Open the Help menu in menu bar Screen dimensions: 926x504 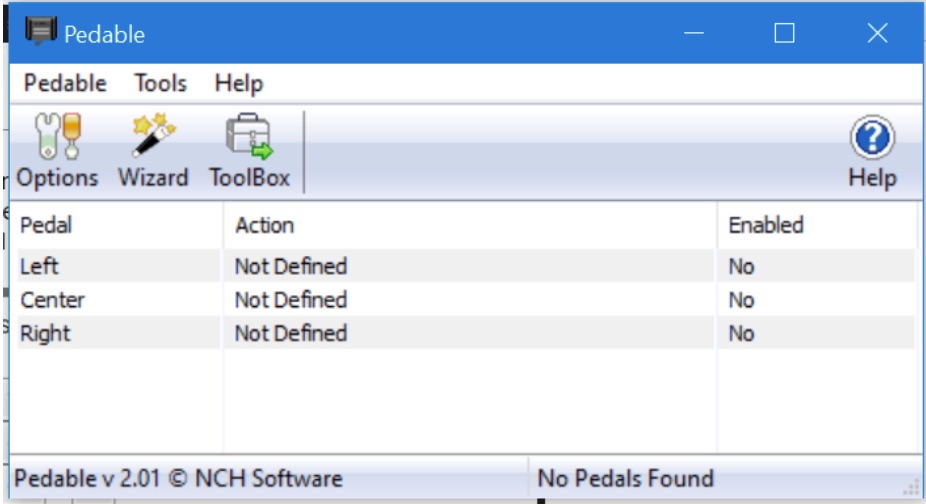(x=238, y=83)
